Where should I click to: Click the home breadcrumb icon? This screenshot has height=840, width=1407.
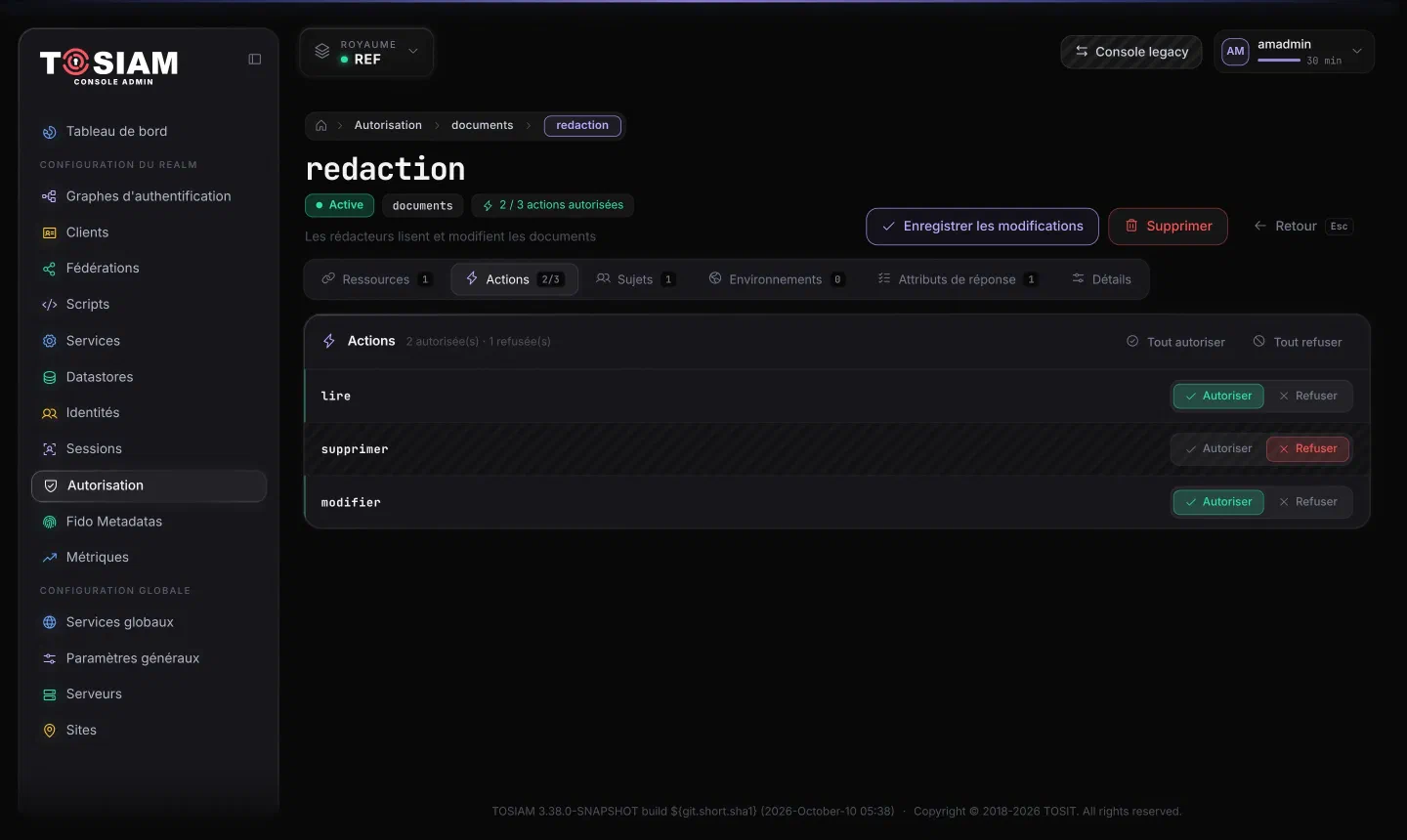coord(321,125)
